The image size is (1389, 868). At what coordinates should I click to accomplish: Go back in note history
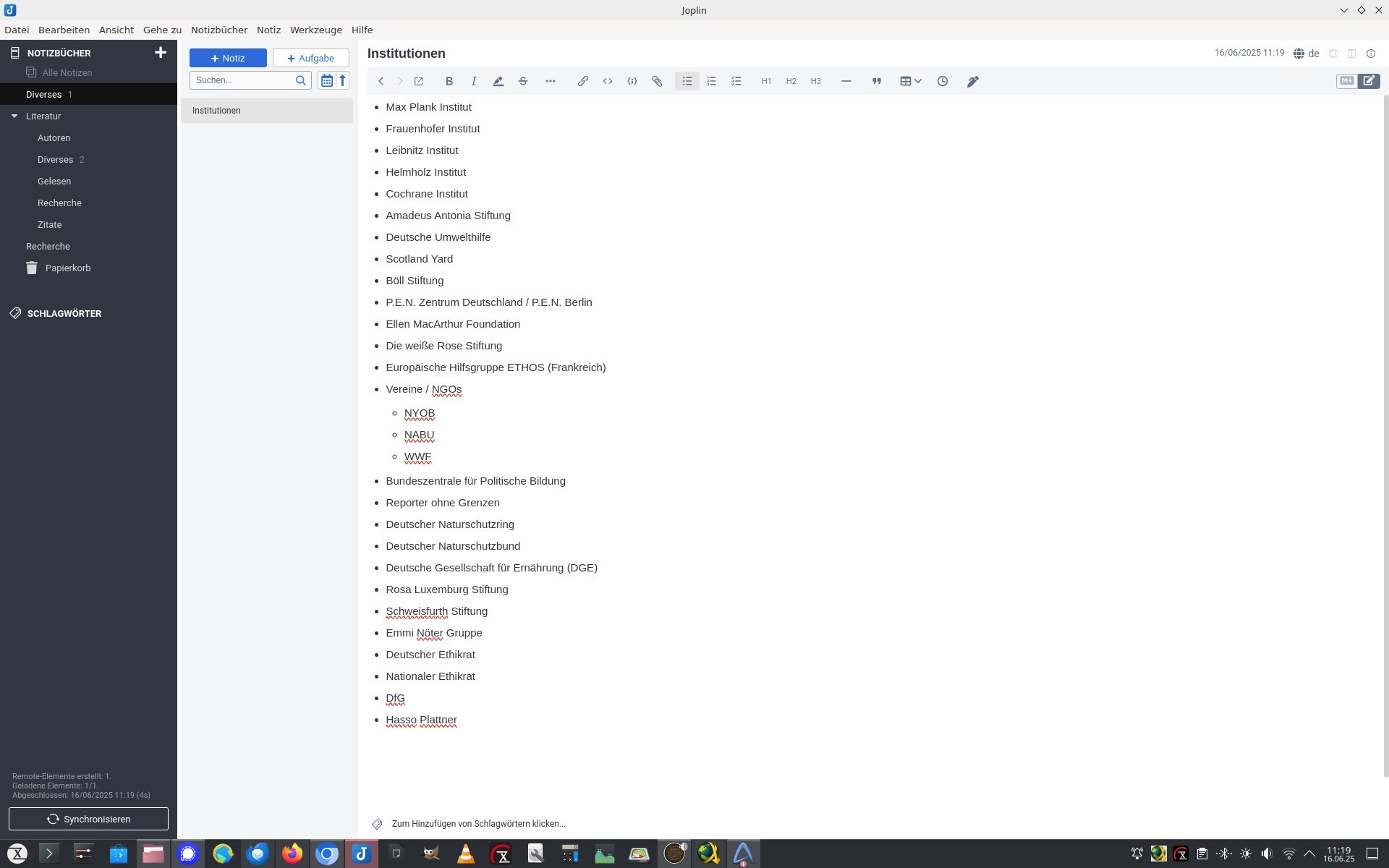(381, 81)
